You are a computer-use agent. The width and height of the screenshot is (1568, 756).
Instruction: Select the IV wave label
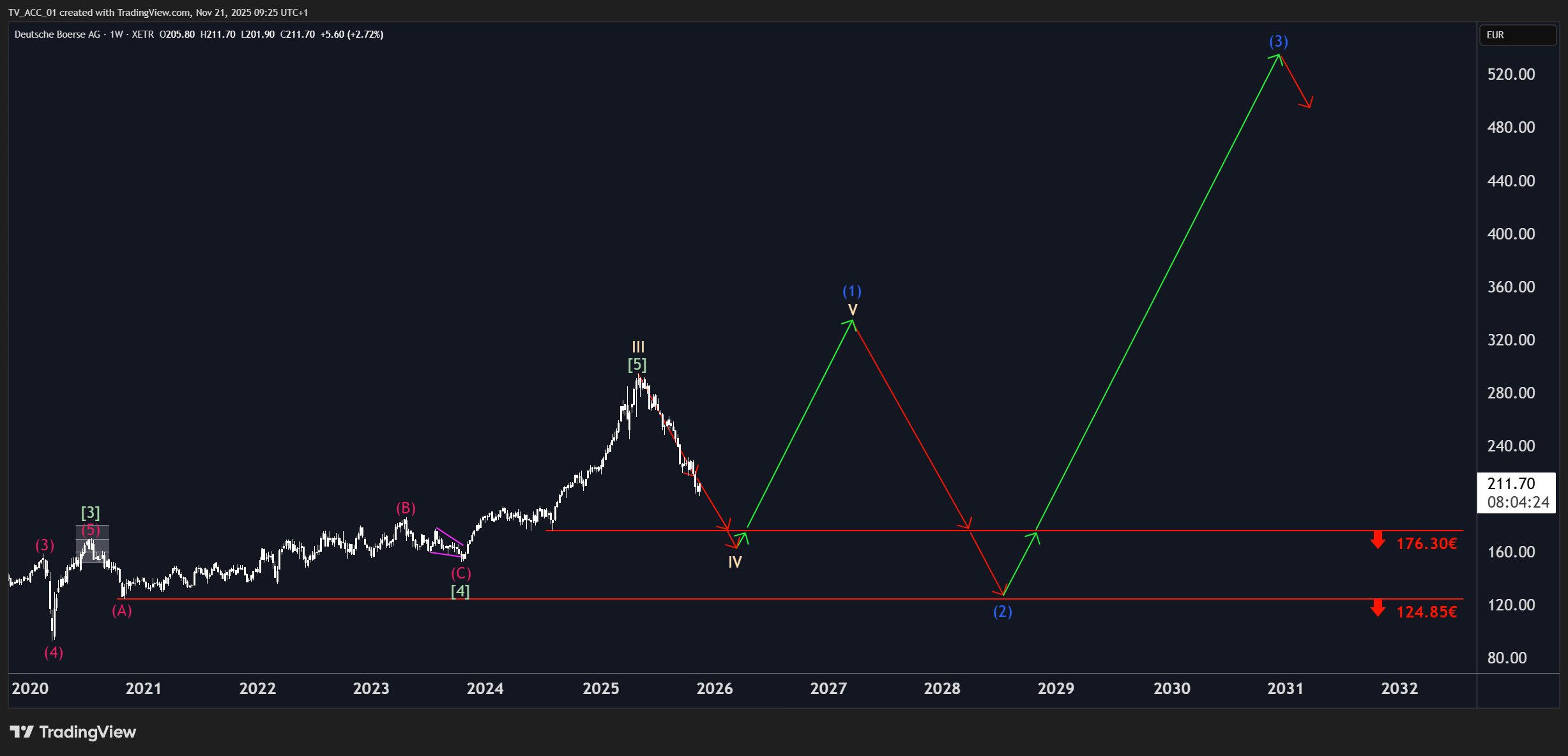735,562
